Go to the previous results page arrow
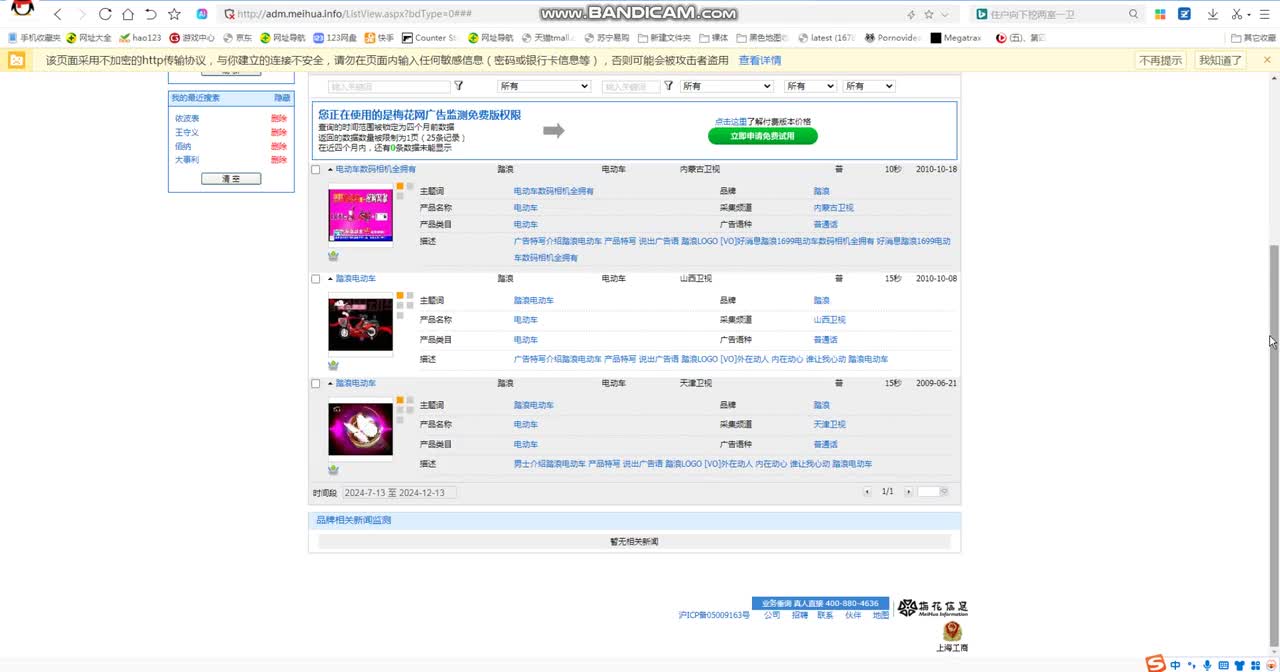Viewport: 1280px width, 672px height. pyautogui.click(x=868, y=492)
